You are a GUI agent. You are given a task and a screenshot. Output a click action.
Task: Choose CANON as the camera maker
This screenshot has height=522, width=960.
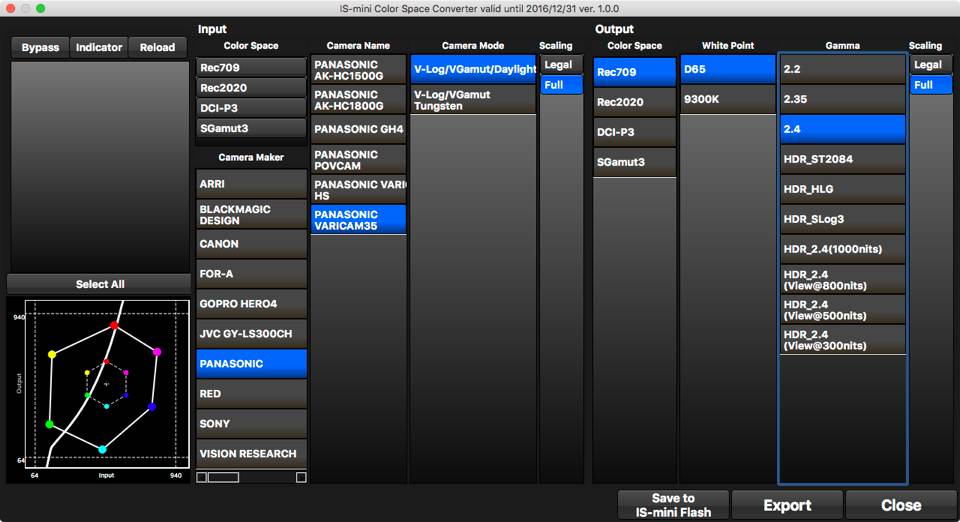(251, 244)
